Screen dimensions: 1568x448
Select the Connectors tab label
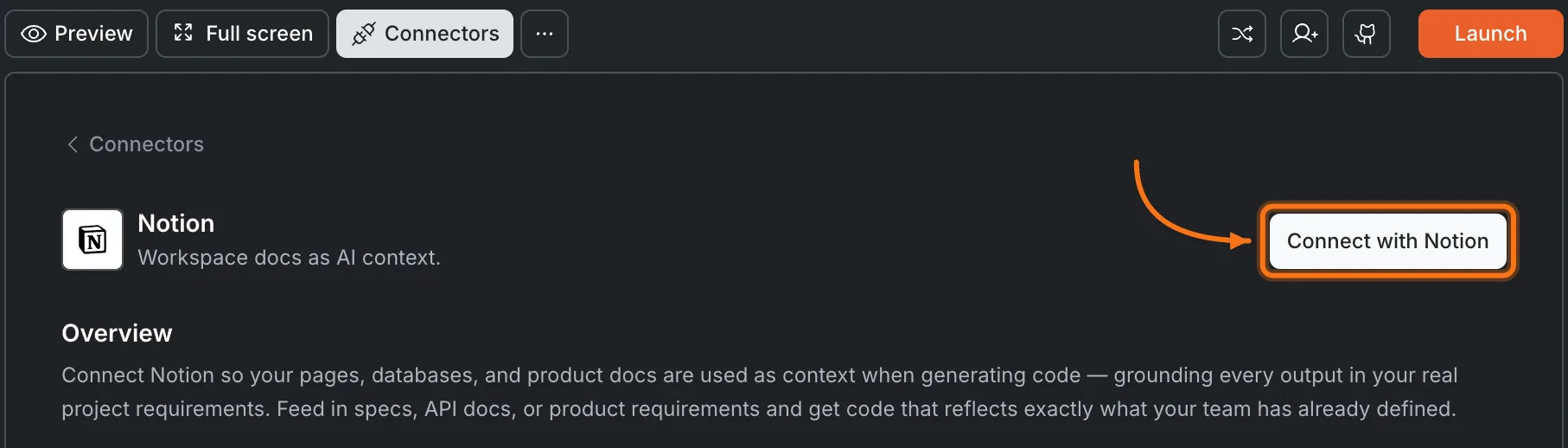point(442,34)
